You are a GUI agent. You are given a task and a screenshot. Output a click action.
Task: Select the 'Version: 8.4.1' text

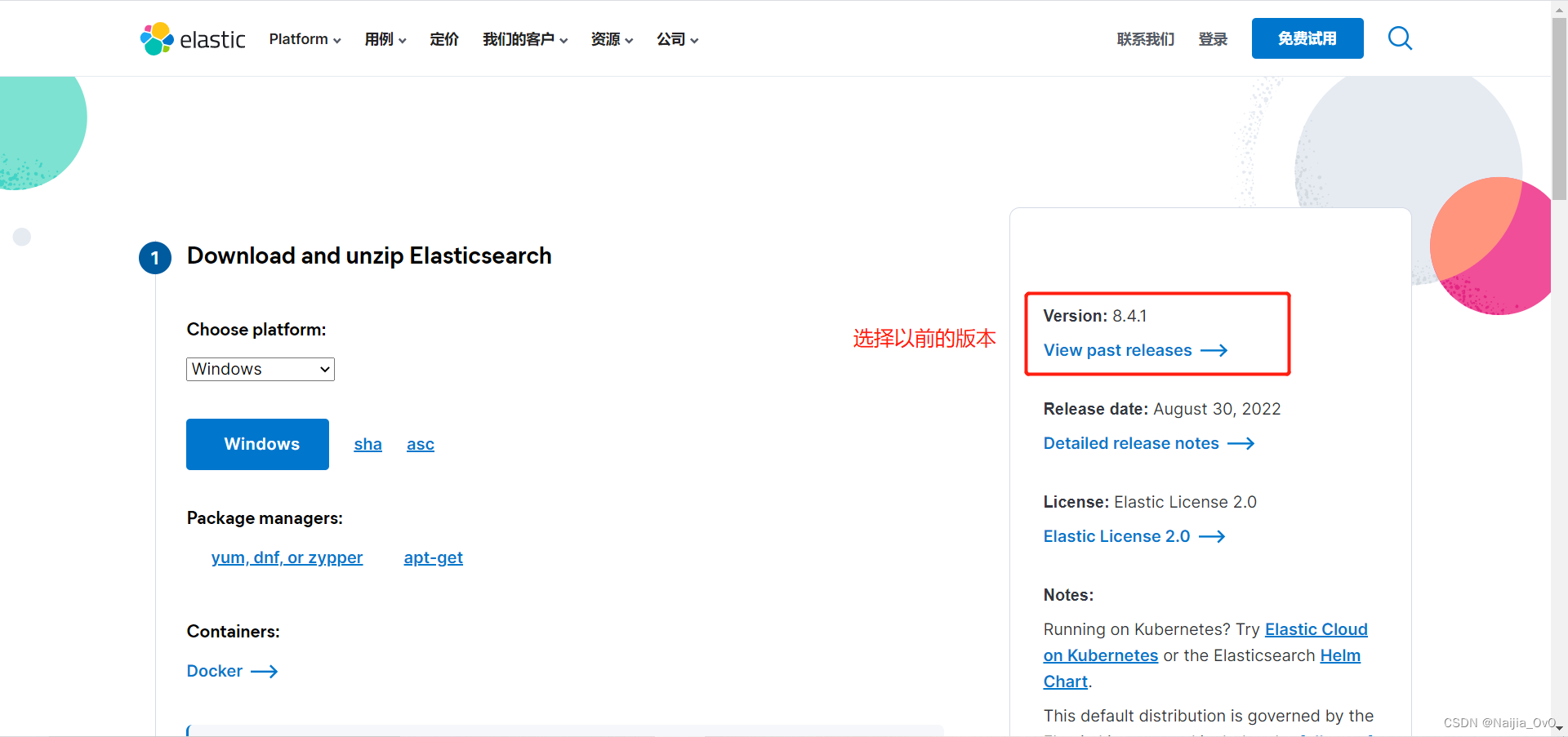(x=1095, y=316)
